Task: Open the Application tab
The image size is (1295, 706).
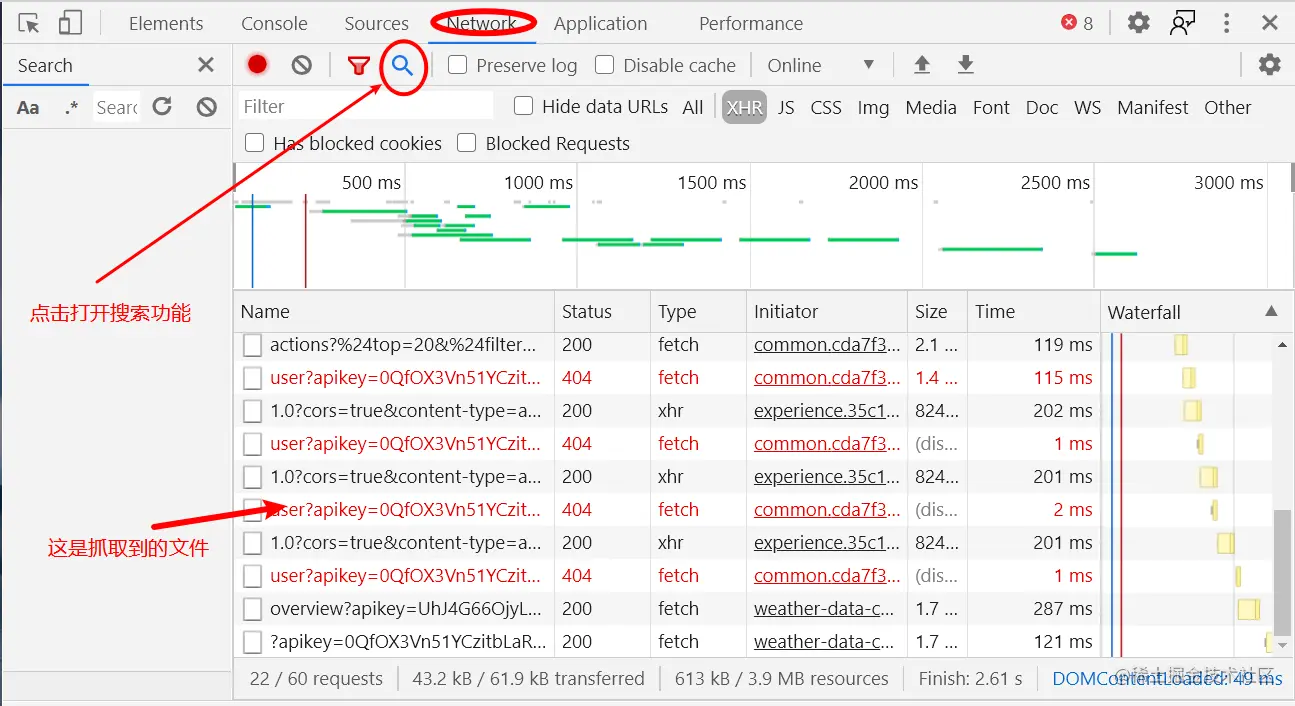Action: (x=600, y=23)
